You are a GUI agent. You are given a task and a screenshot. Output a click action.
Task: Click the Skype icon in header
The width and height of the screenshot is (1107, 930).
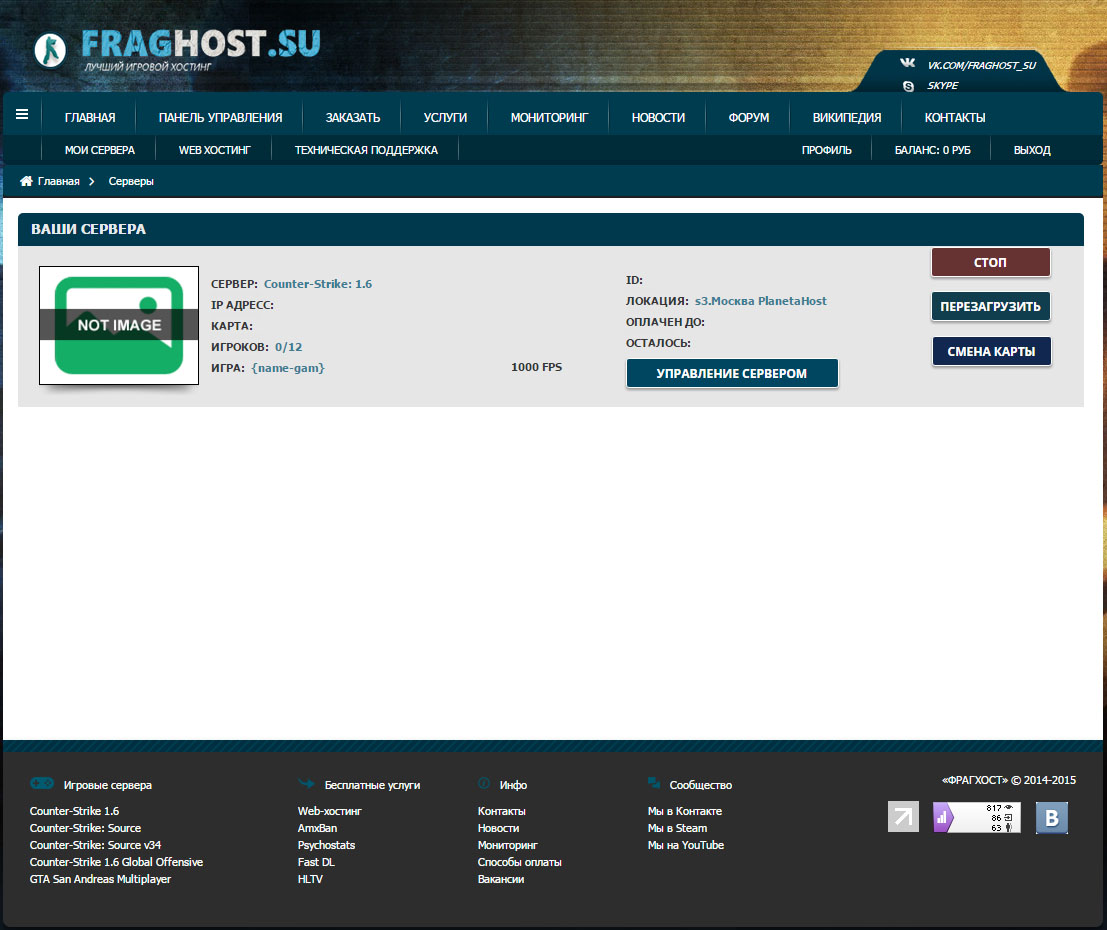pyautogui.click(x=909, y=86)
